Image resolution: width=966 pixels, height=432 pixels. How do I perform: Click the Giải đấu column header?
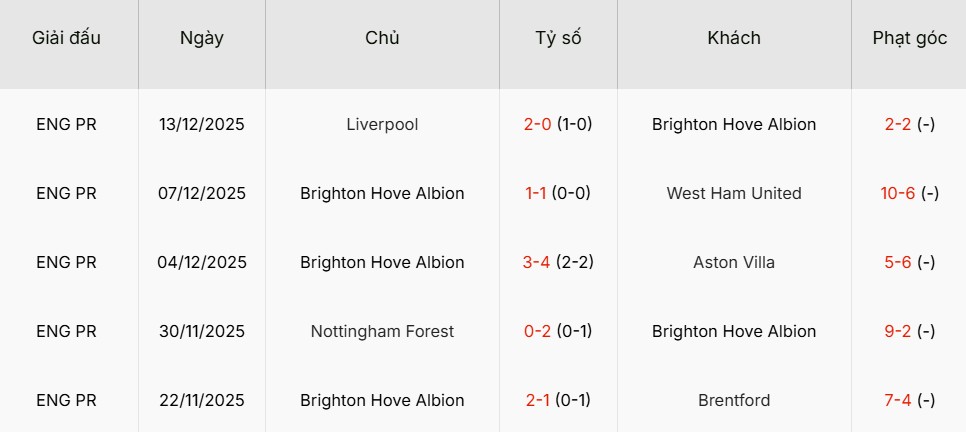[67, 38]
